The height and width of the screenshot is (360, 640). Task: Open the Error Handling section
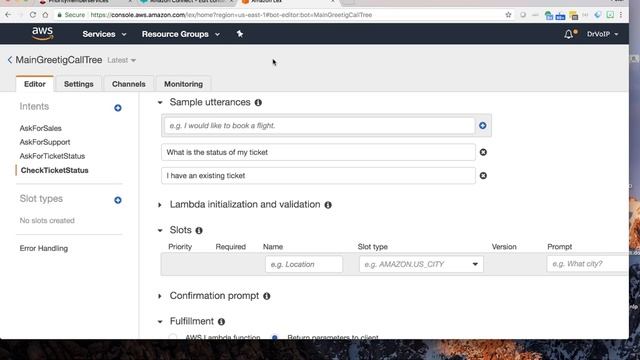44,248
